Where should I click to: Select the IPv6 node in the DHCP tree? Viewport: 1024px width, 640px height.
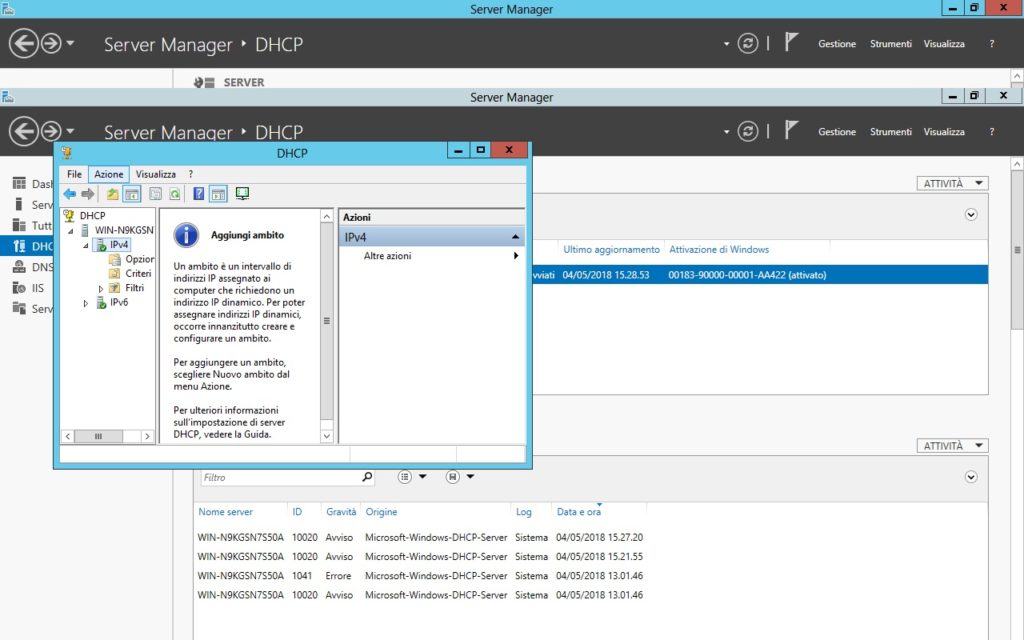(x=119, y=302)
